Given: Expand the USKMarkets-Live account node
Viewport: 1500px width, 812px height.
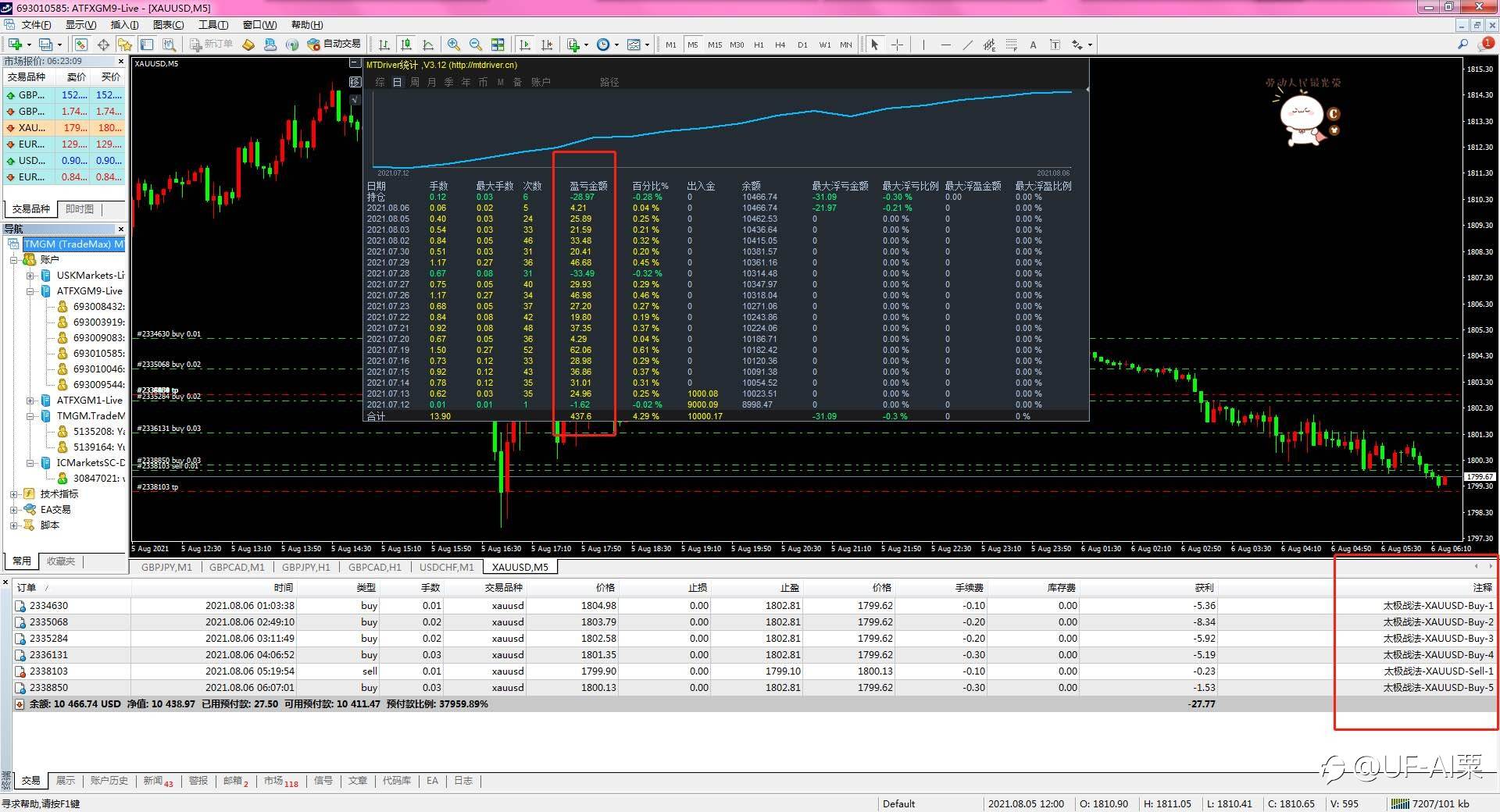Looking at the screenshot, I should point(30,276).
